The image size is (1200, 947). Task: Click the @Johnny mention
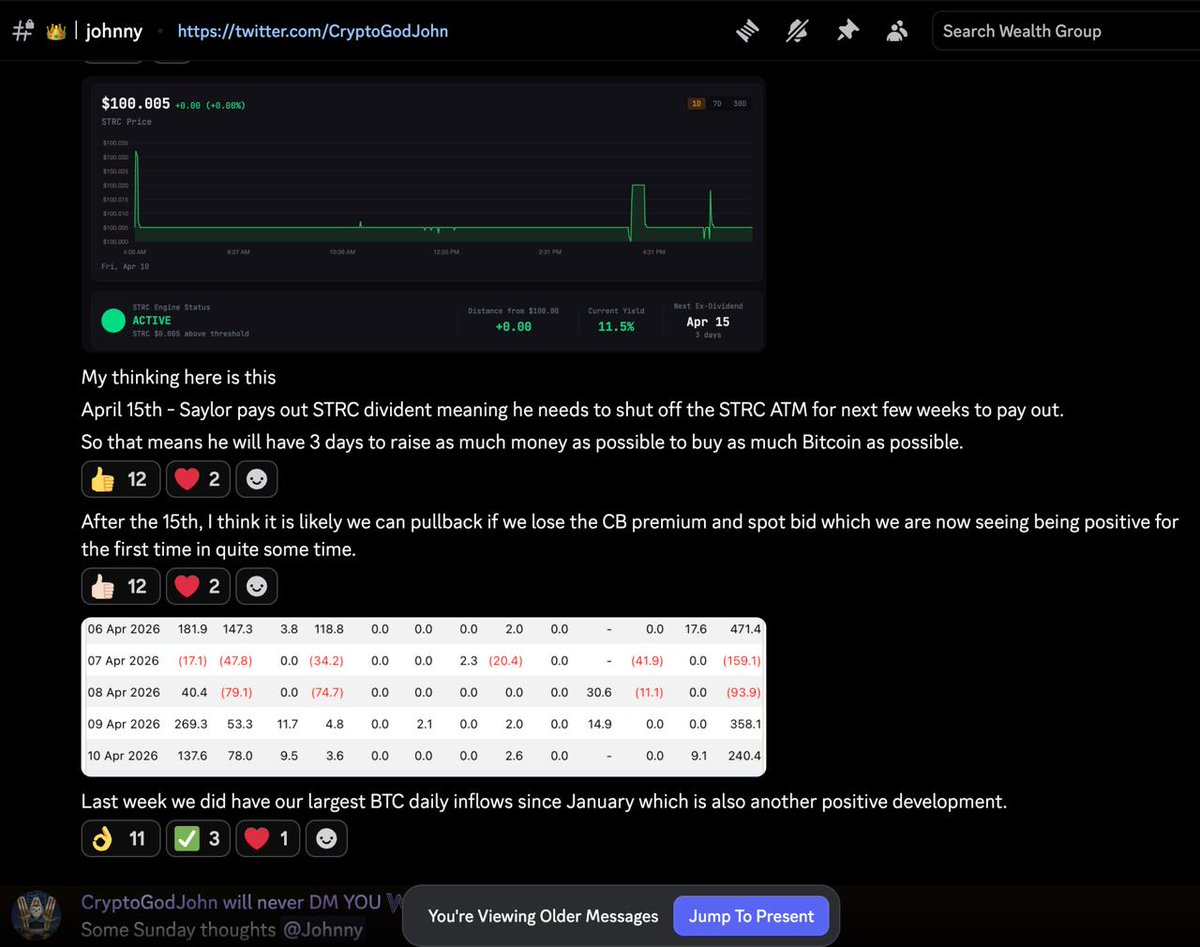(x=322, y=929)
